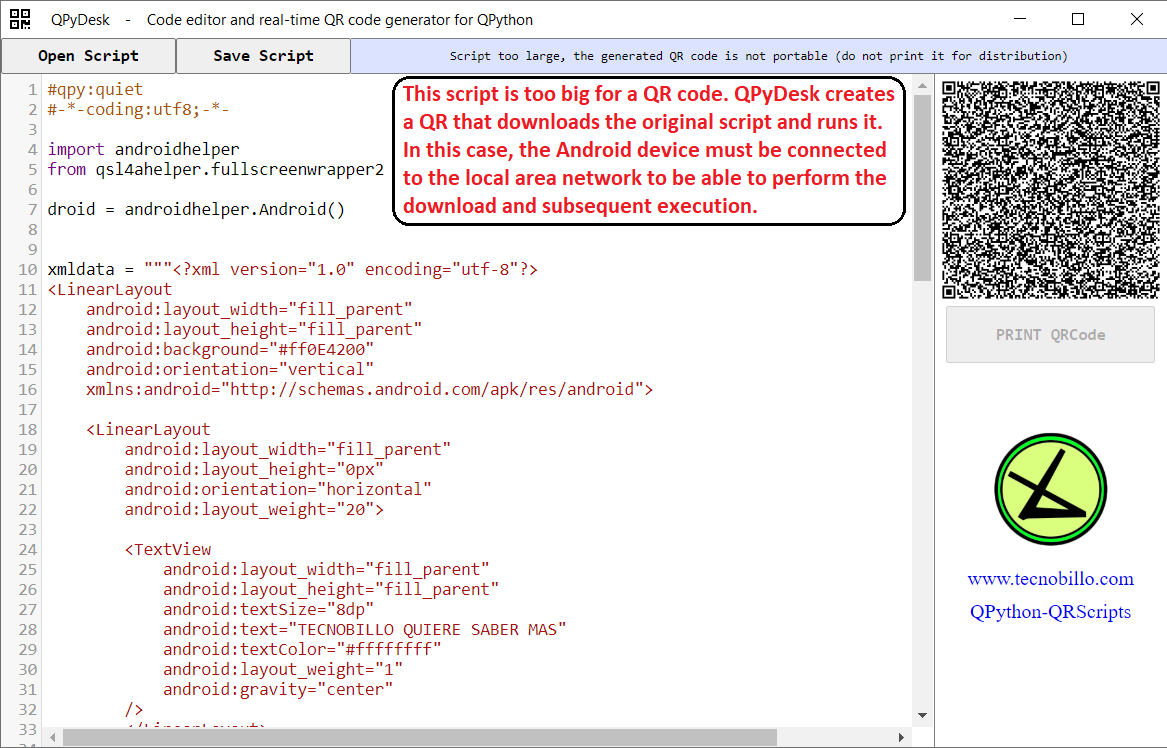1167x748 pixels.
Task: Click the vertical scrollbar down arrow
Action: coord(922,715)
